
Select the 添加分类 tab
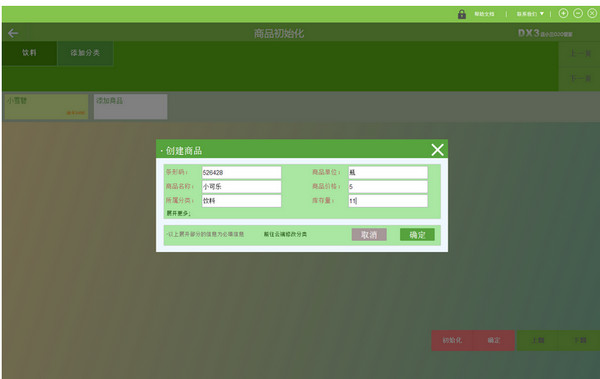click(85, 53)
